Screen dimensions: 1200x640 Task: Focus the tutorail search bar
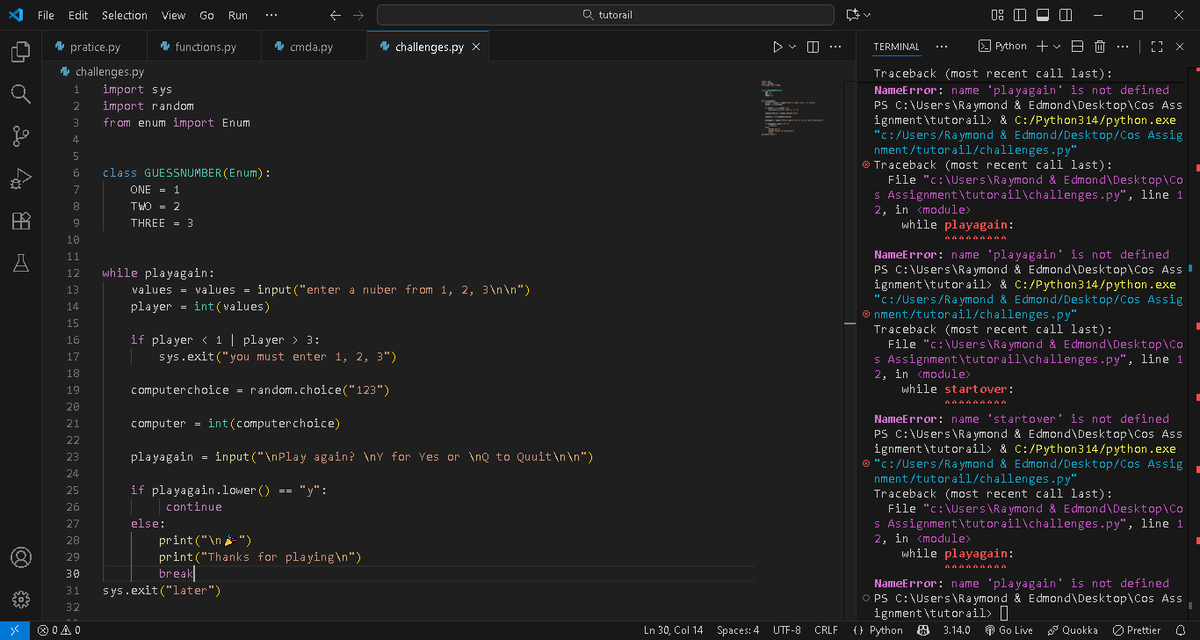tap(604, 15)
